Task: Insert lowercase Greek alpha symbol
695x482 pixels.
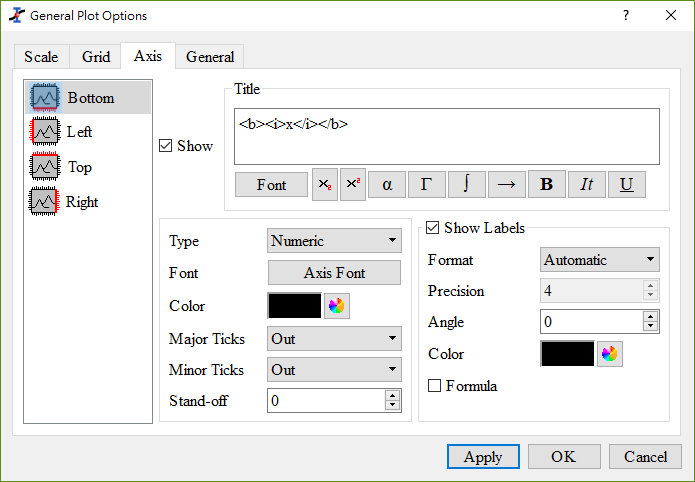Action: pos(387,184)
